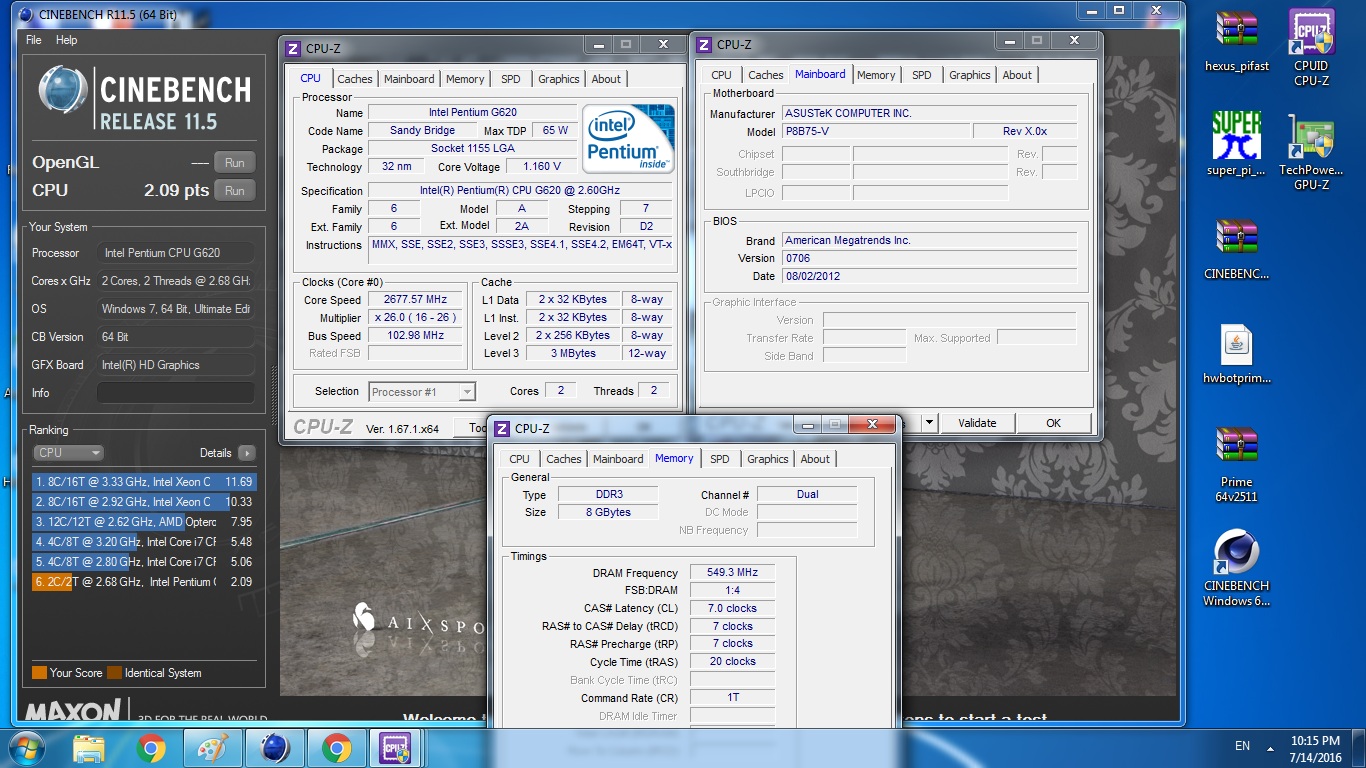Open the clock showing 10:15 PM
Viewport: 1366px width, 768px height.
point(1315,748)
